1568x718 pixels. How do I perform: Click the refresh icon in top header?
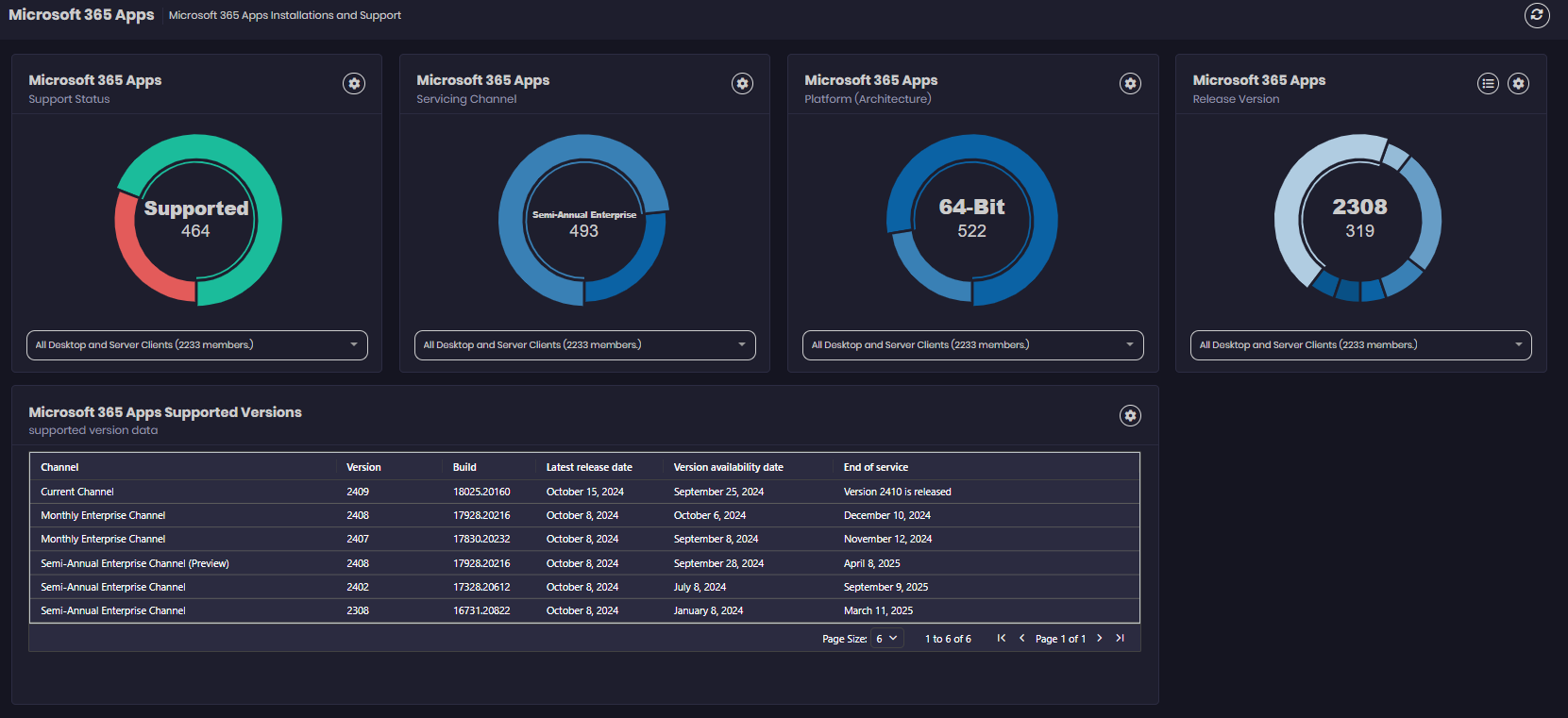tap(1537, 15)
